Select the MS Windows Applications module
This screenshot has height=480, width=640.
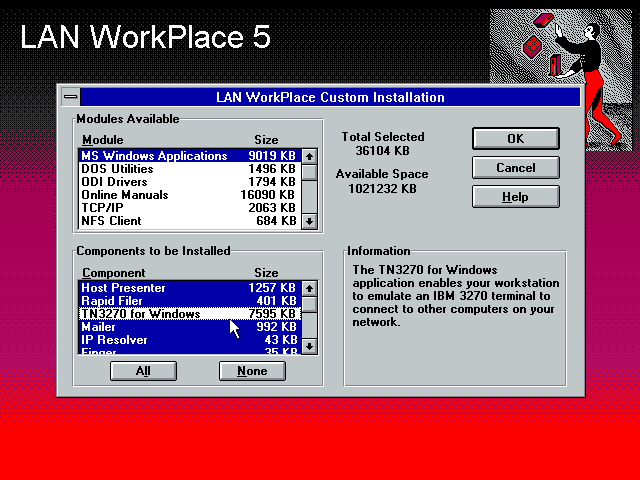tap(189, 156)
